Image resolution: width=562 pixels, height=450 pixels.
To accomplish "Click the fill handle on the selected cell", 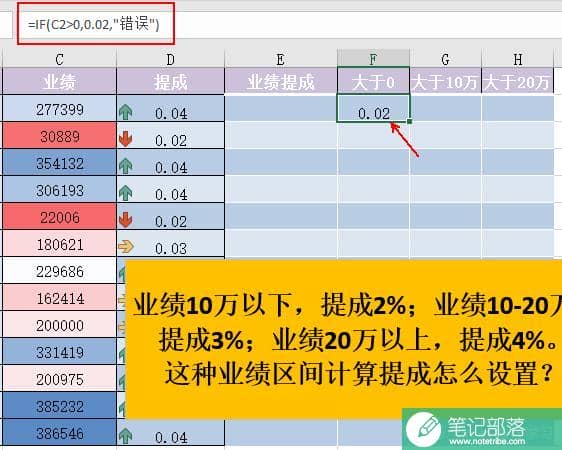I will [409, 121].
